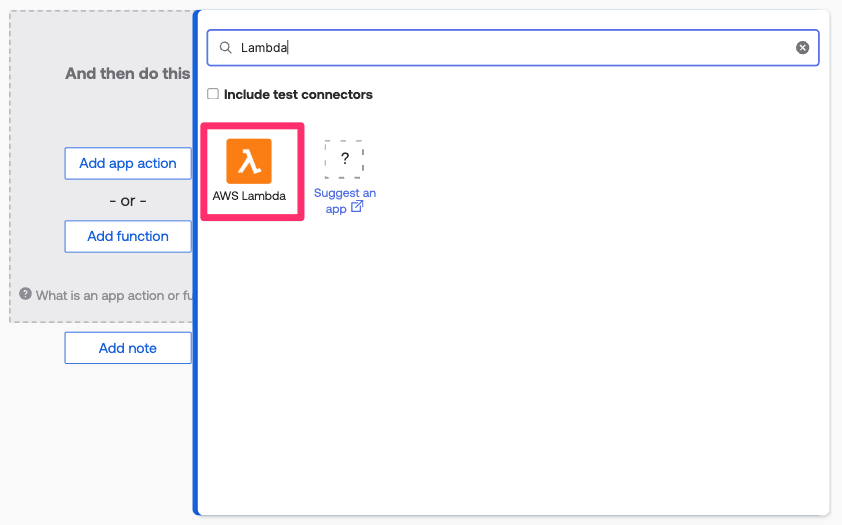Select the AWS Lambda connector icon
Screen dimensions: 842x525
tap(249, 161)
